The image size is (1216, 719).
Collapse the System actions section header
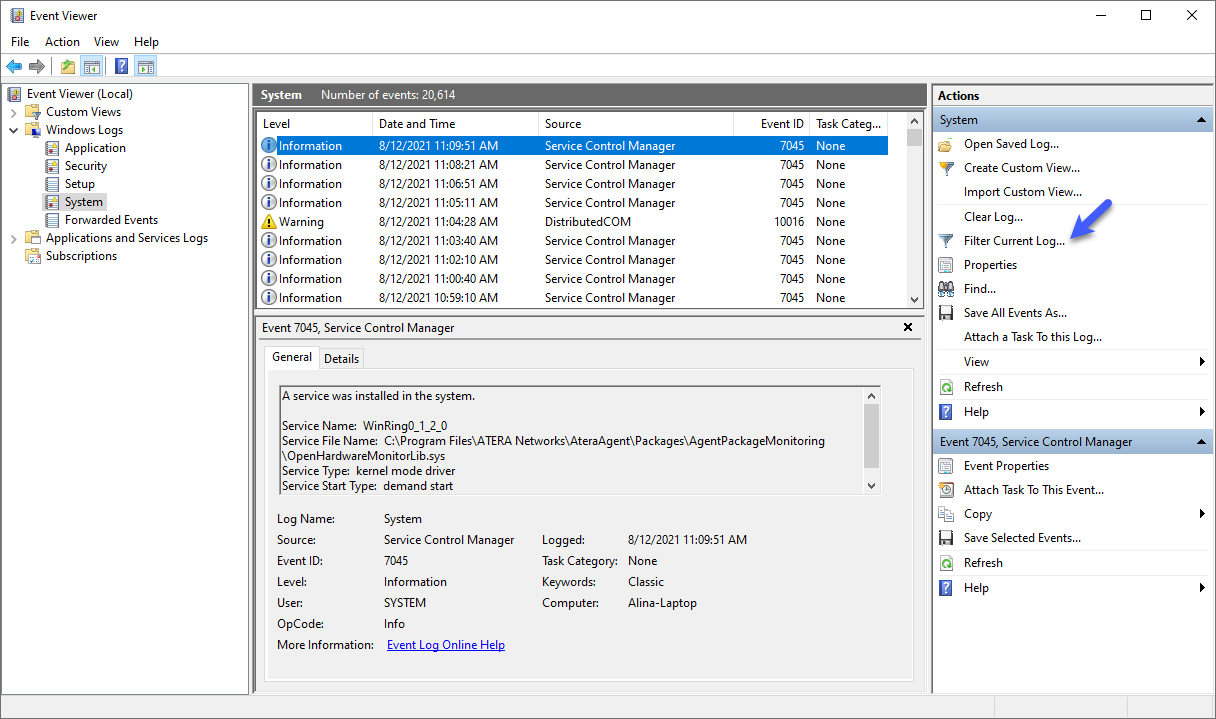1201,120
